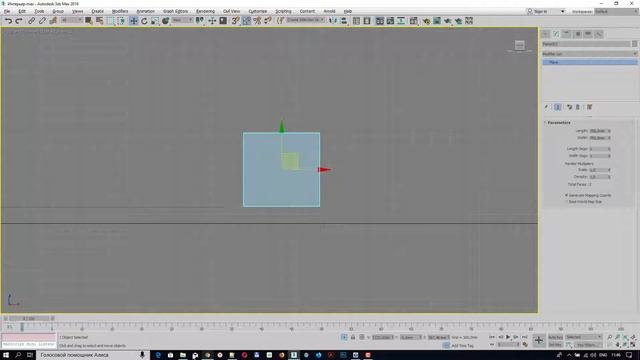Viewport: 640px width, 360px height.
Task: Click Add Time Tag
Action: coord(462,346)
